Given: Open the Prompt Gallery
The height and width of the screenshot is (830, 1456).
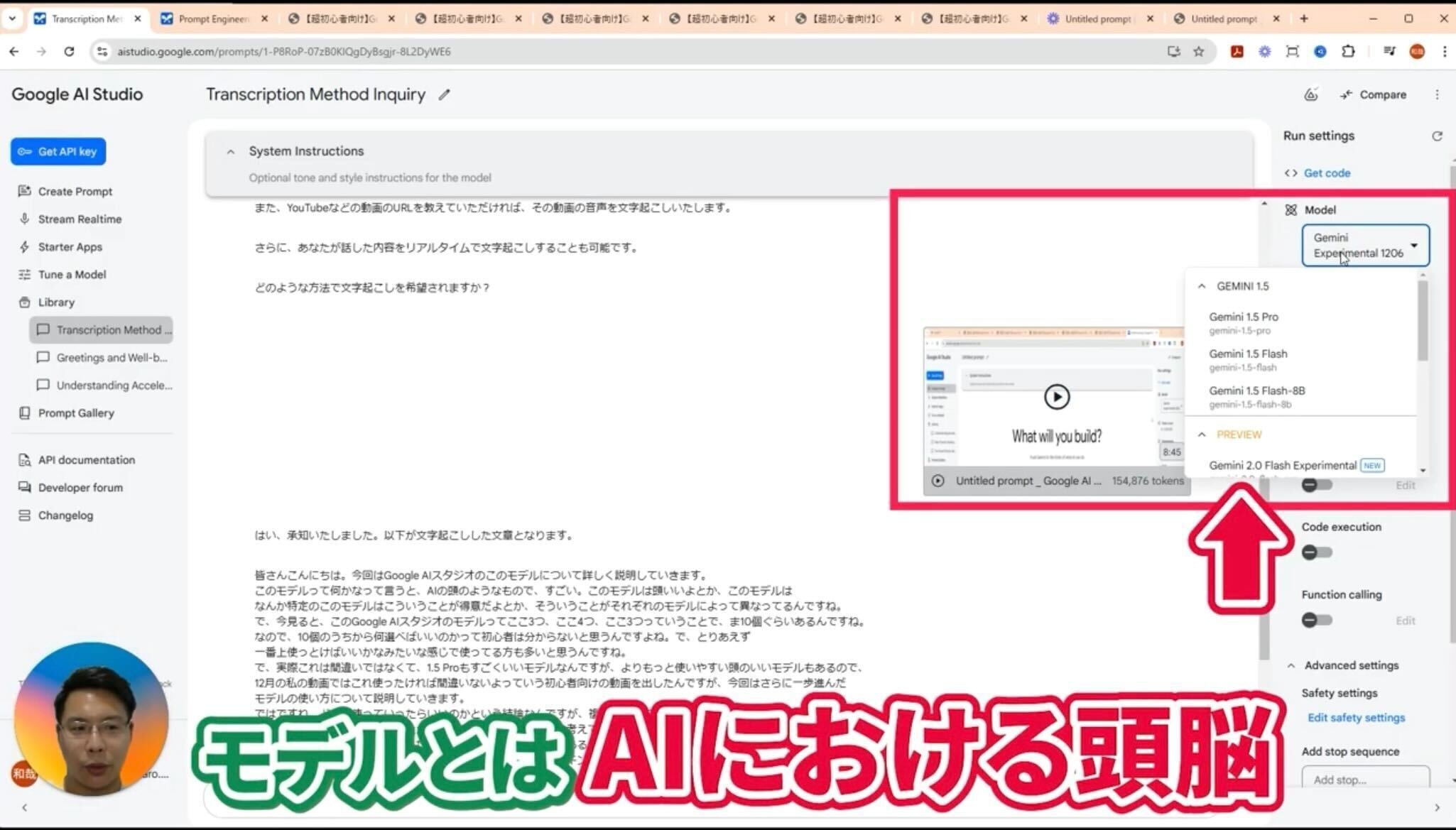Looking at the screenshot, I should pyautogui.click(x=76, y=413).
